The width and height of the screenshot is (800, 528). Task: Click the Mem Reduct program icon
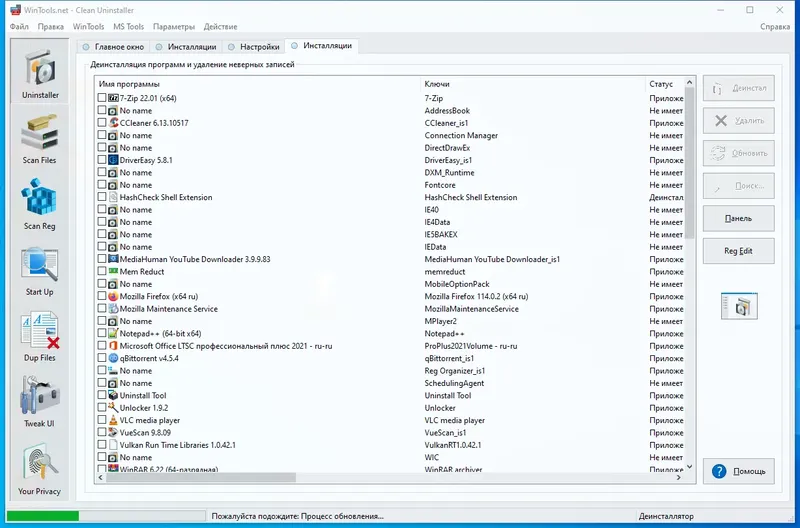click(113, 271)
